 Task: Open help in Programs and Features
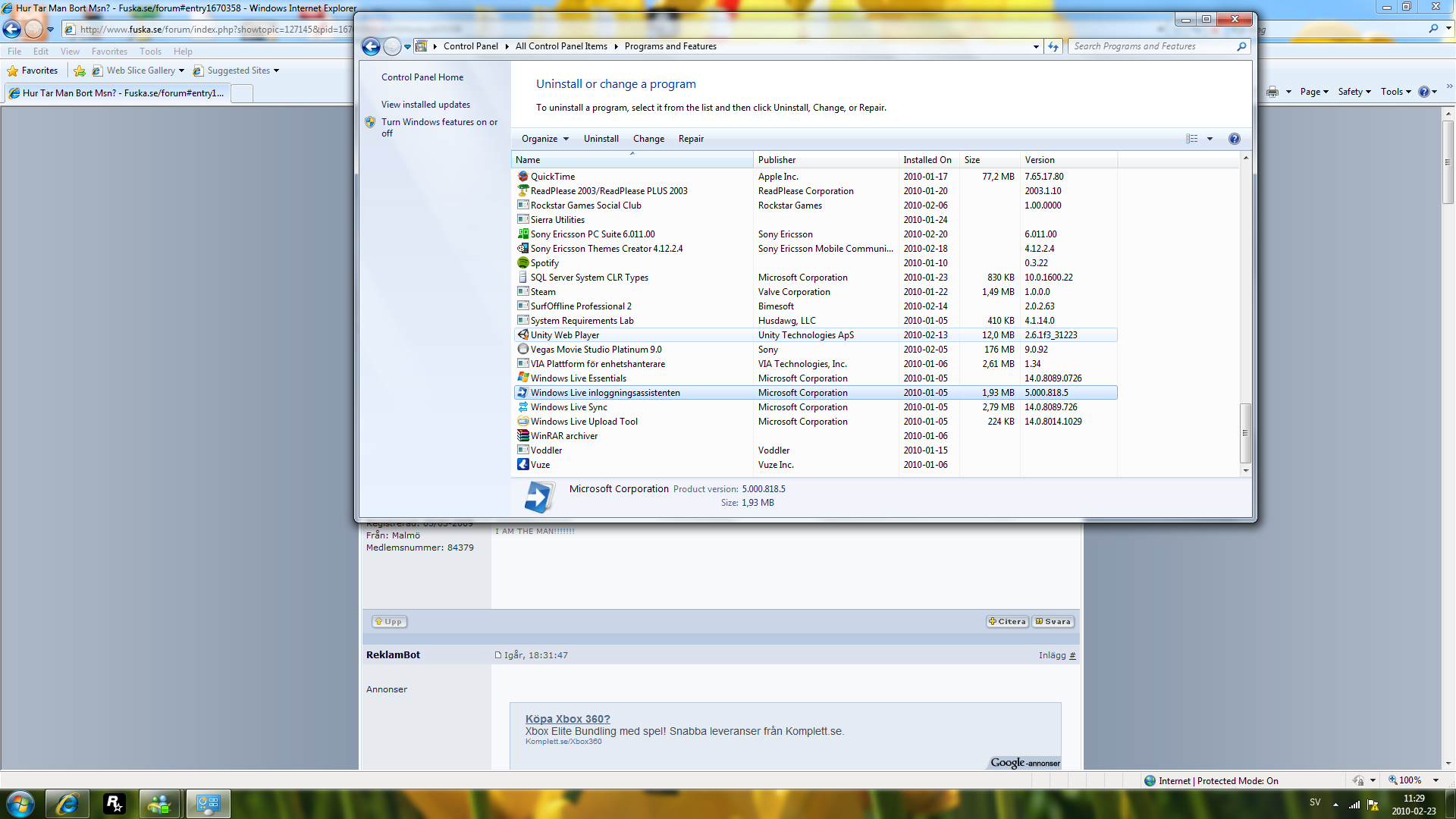[1234, 139]
